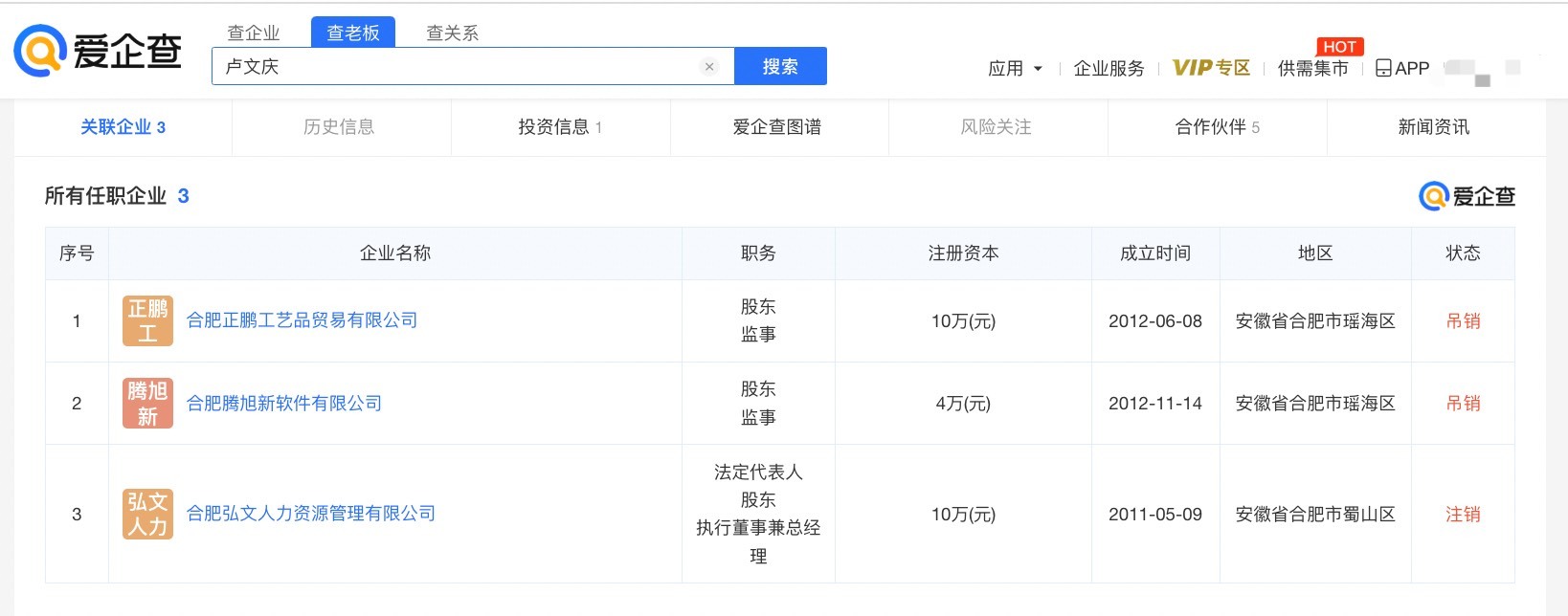The height and width of the screenshot is (616, 1568).
Task: Click the date 2012-06-08
Action: (1155, 321)
